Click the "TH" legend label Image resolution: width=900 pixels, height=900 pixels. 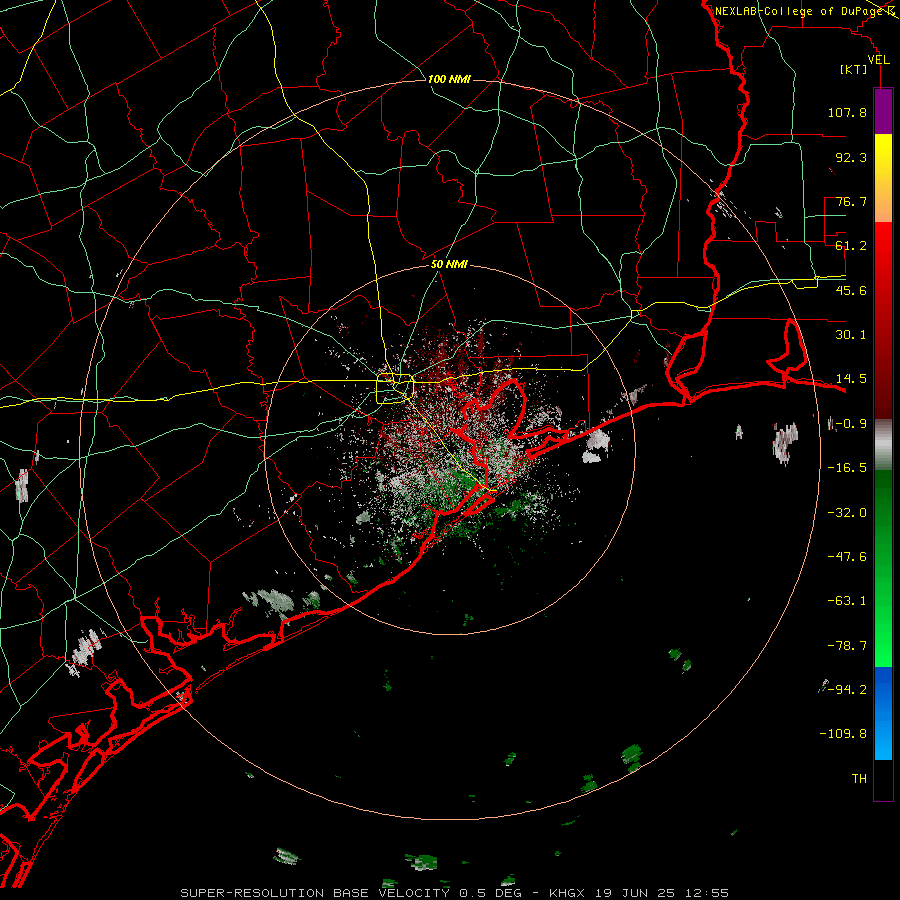pos(859,779)
